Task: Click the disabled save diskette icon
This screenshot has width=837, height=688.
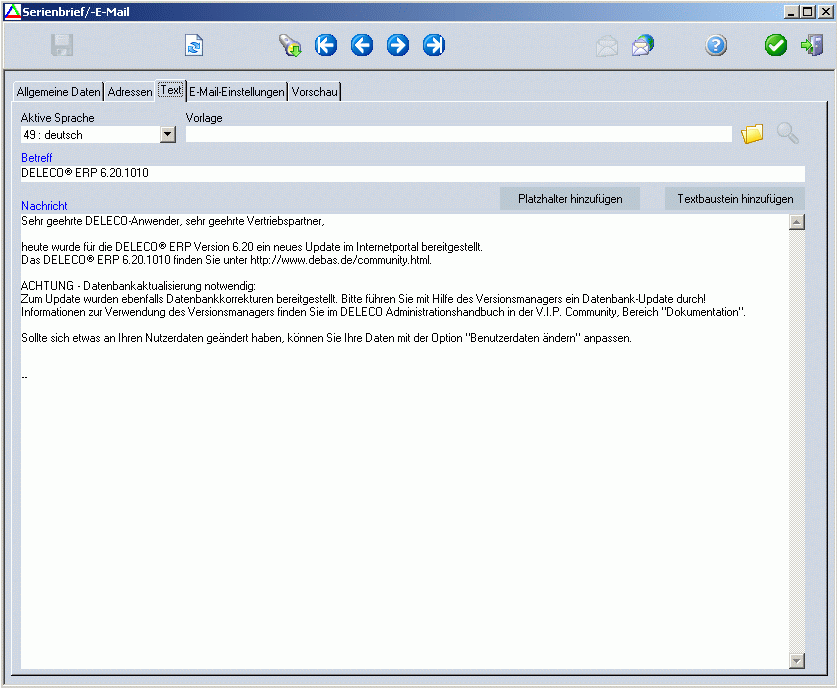Action: pos(63,45)
